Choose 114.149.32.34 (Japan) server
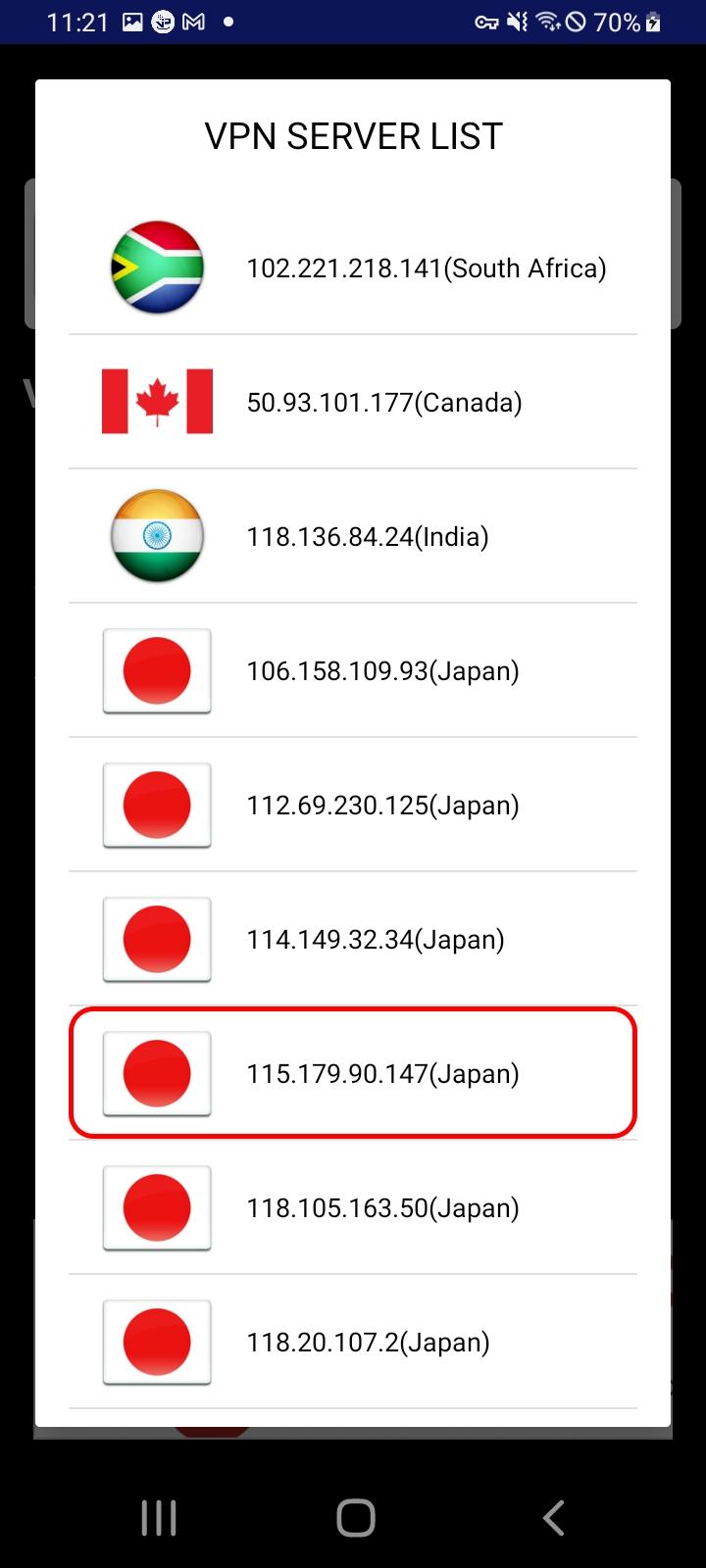This screenshot has height=1568, width=706. [353, 939]
